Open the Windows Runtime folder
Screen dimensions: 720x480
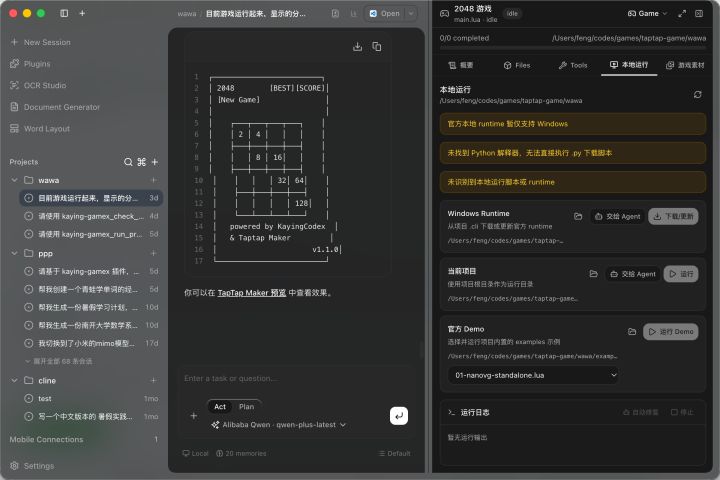(x=578, y=216)
